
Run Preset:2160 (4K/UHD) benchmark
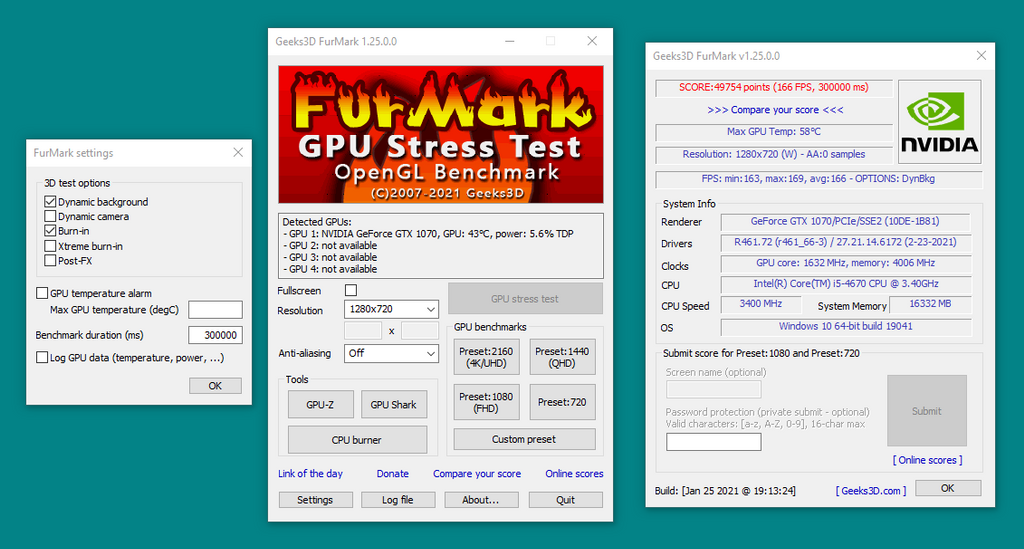[487, 357]
